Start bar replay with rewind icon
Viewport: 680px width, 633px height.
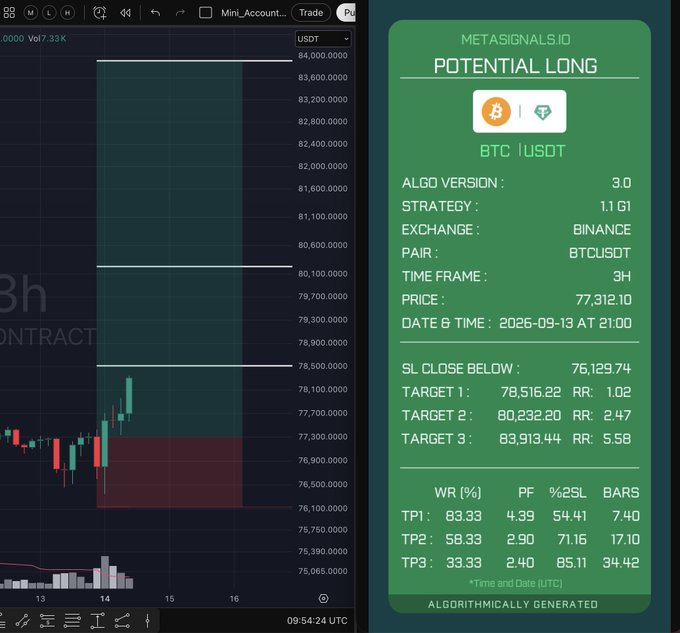click(125, 13)
